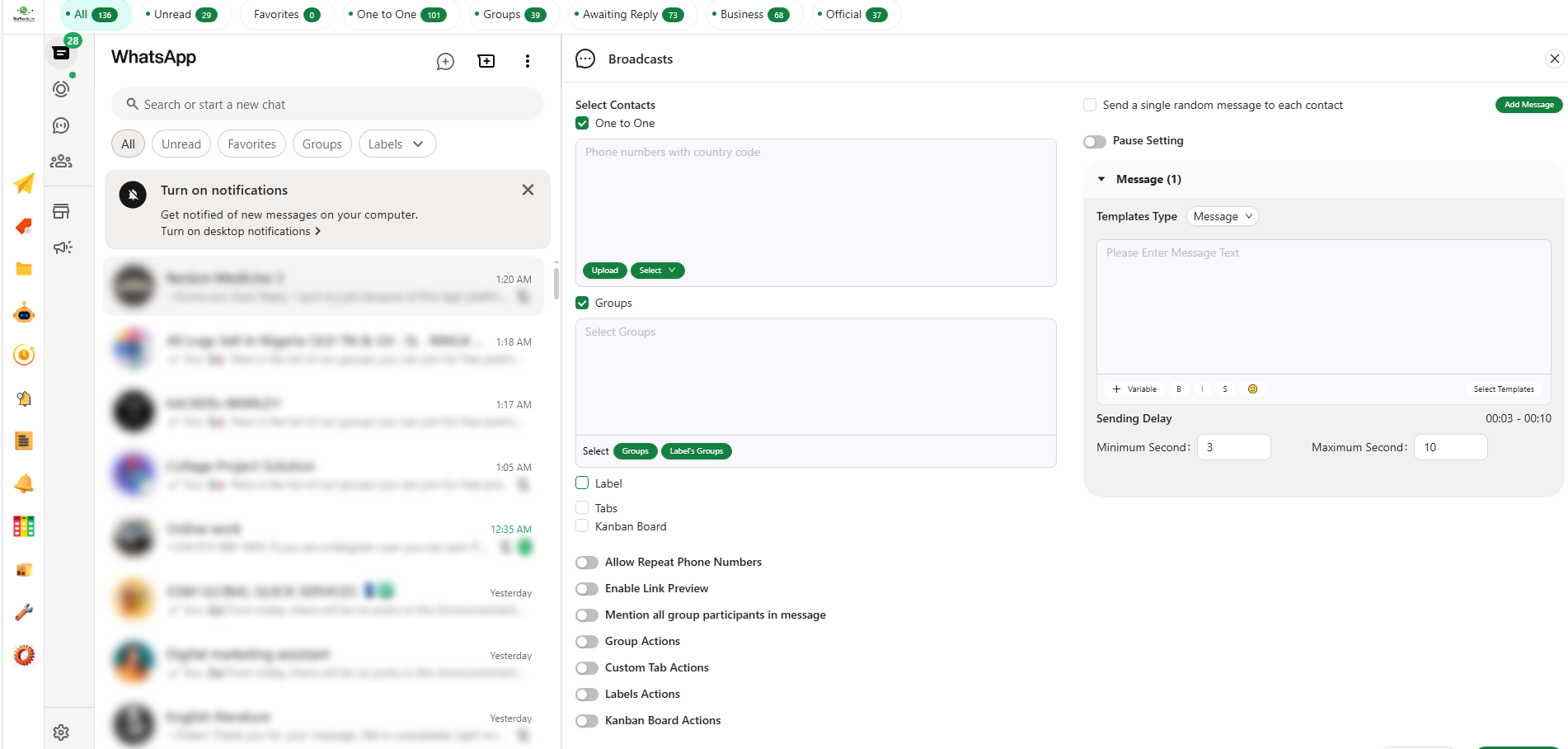The image size is (1568, 749).
Task: Toggle Allow Repeat Phone Numbers switch
Action: coord(587,563)
